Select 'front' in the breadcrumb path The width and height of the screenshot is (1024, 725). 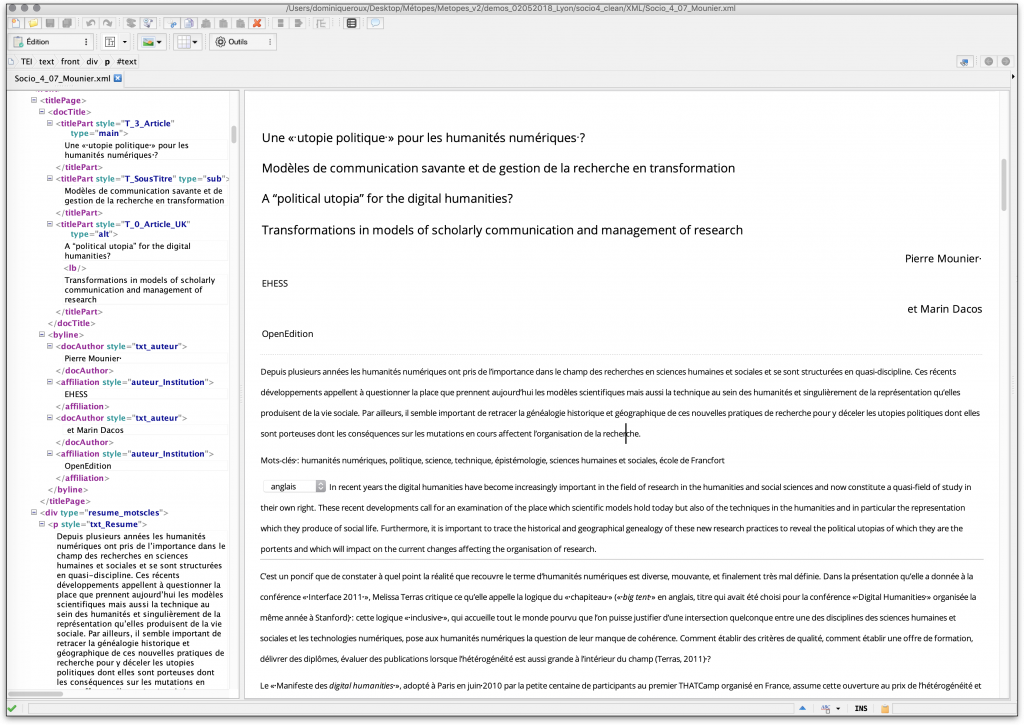point(70,61)
